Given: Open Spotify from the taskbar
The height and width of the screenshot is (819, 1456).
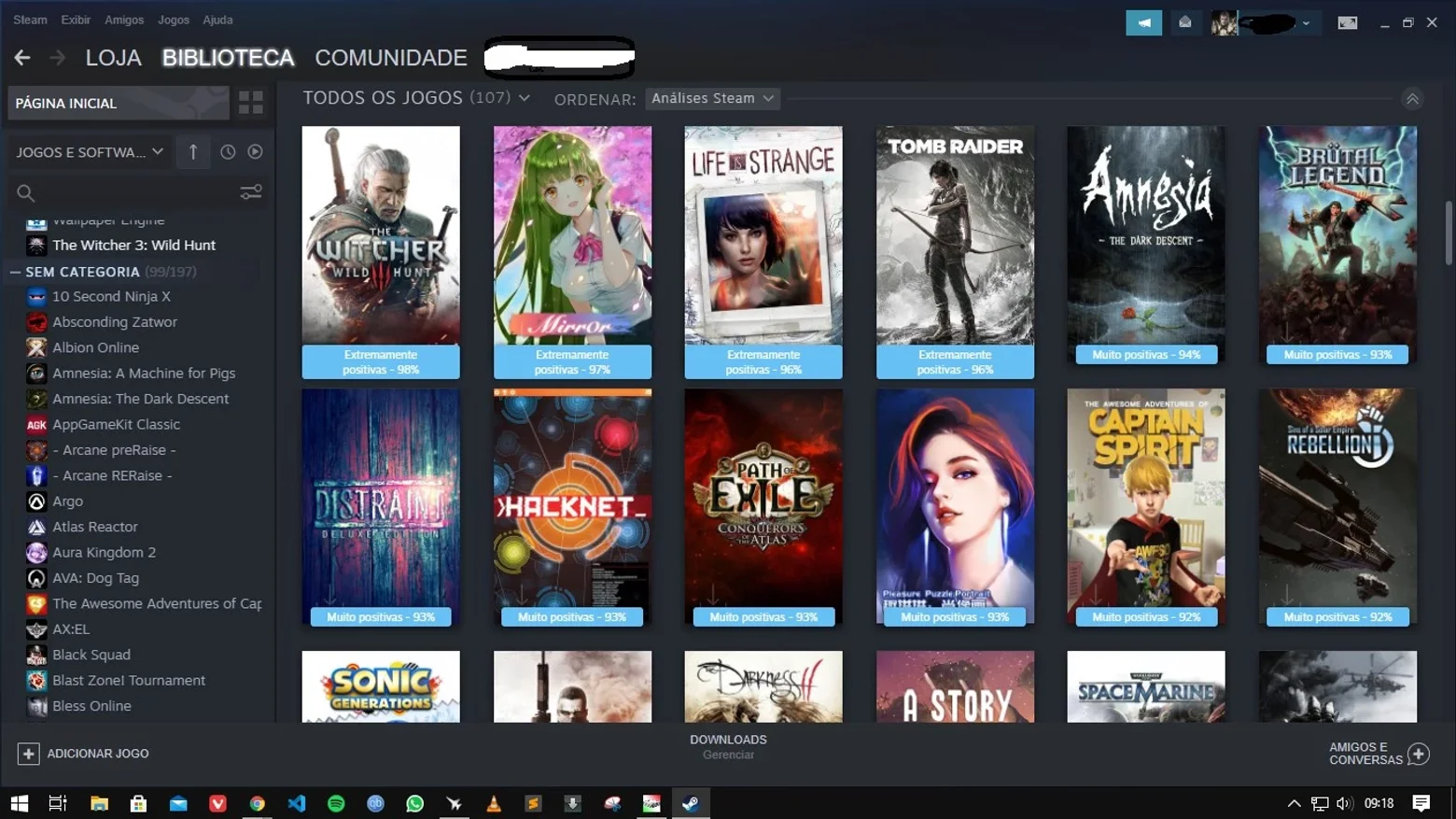Looking at the screenshot, I should click(x=336, y=803).
